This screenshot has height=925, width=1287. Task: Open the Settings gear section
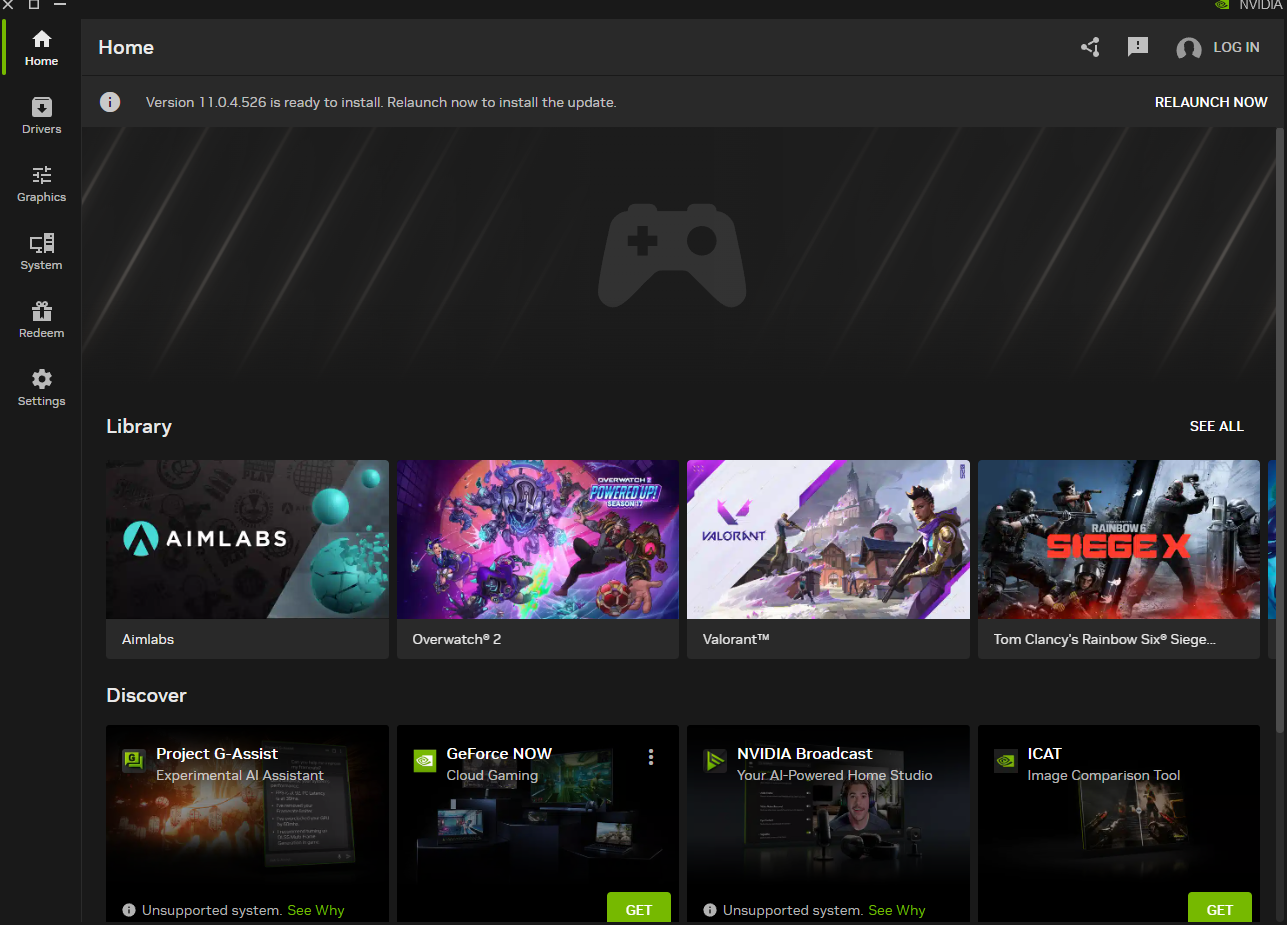[x=41, y=387]
